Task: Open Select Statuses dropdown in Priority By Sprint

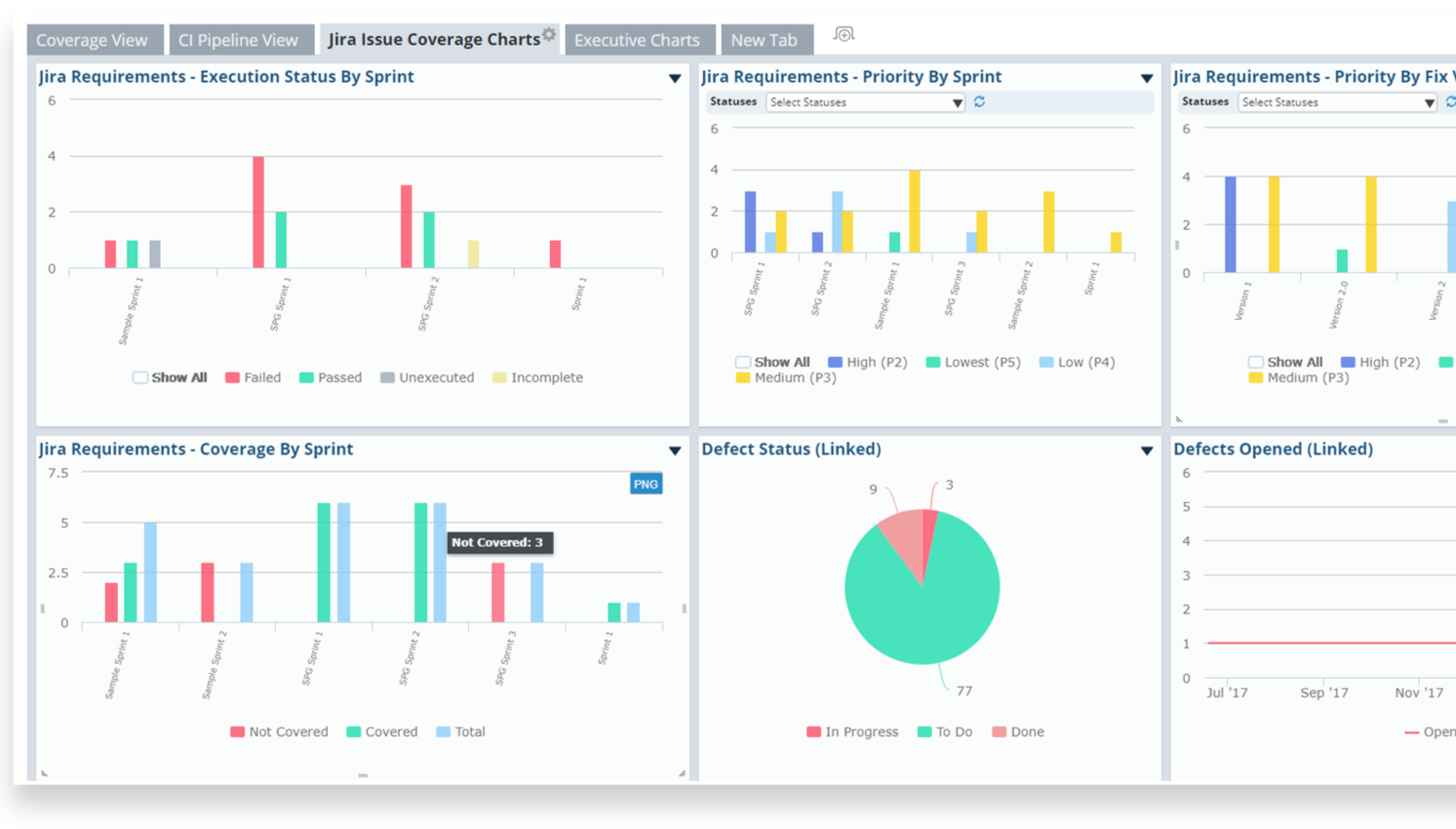Action: click(864, 102)
